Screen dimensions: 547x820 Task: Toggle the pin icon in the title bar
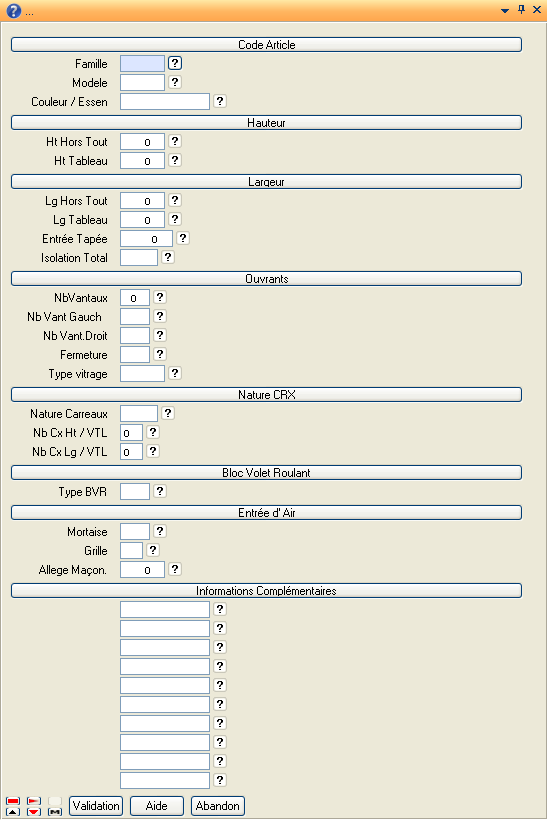click(x=521, y=9)
